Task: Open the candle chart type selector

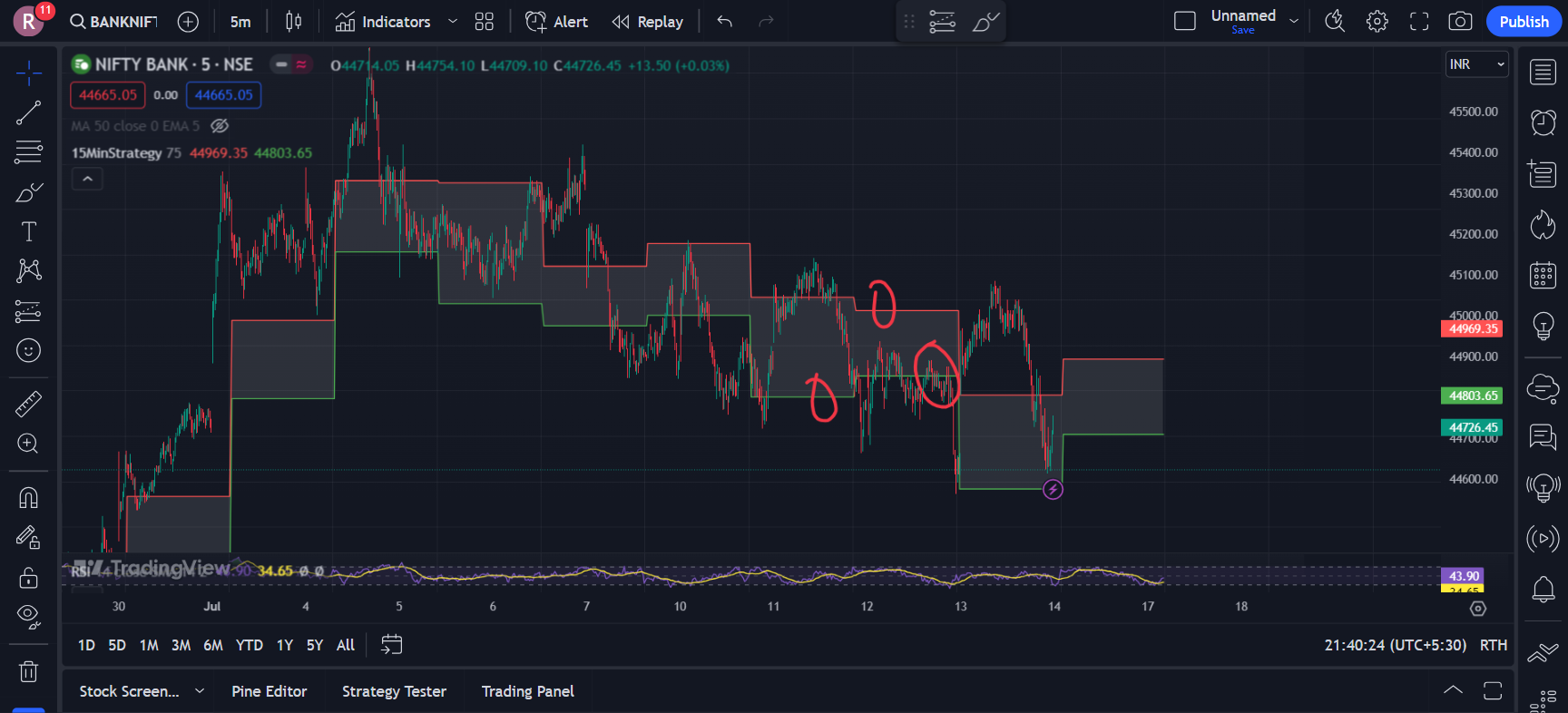Action: click(x=293, y=22)
